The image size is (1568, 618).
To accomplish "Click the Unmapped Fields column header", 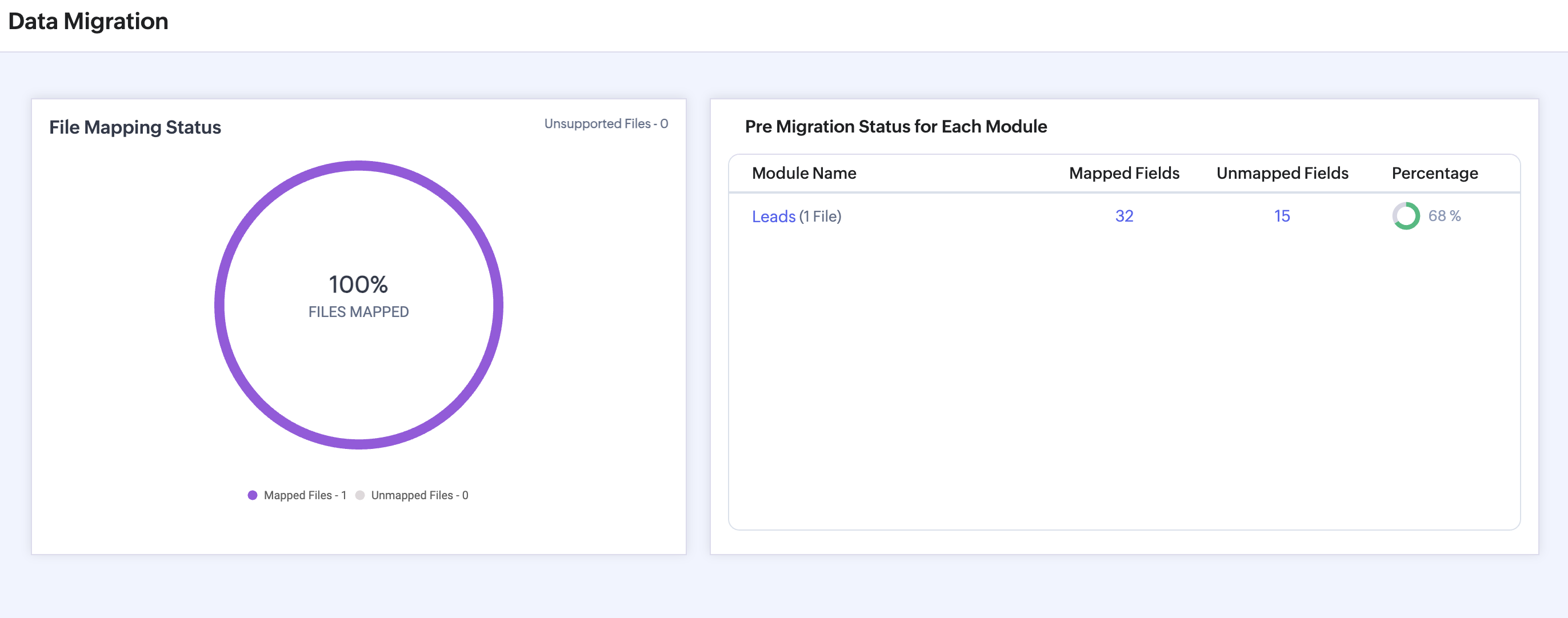I will (x=1282, y=174).
